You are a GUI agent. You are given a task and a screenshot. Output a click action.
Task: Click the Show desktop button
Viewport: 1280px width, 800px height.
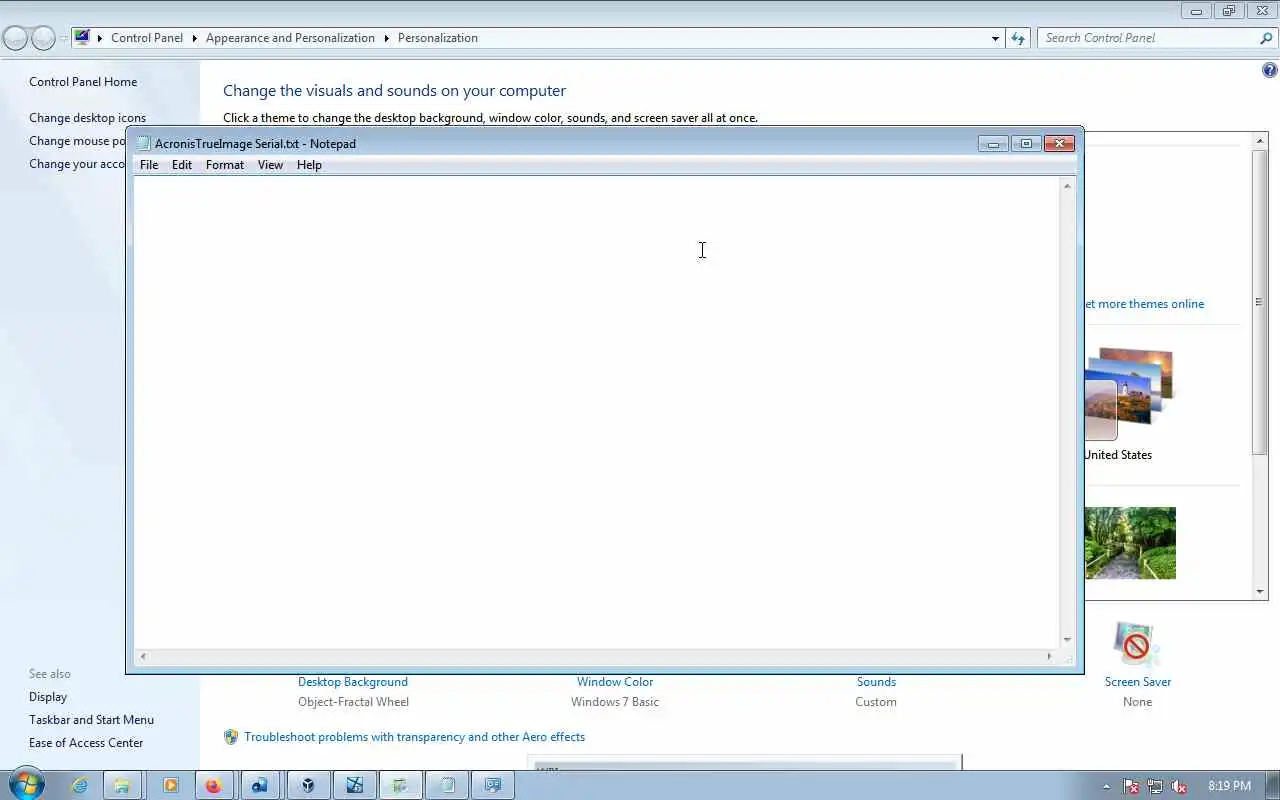[x=1273, y=786]
